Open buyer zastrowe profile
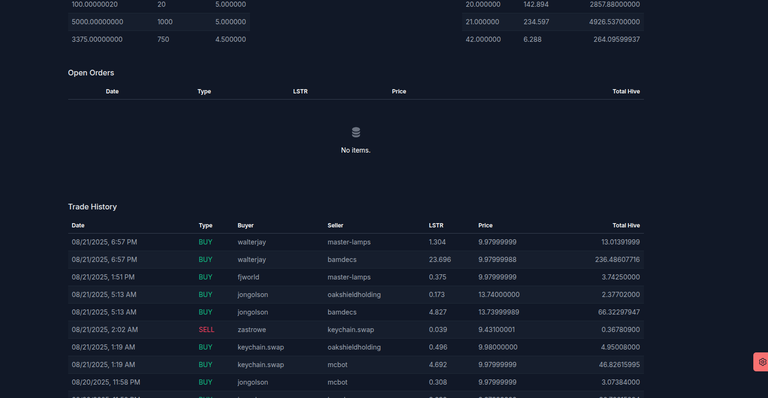 252,330
